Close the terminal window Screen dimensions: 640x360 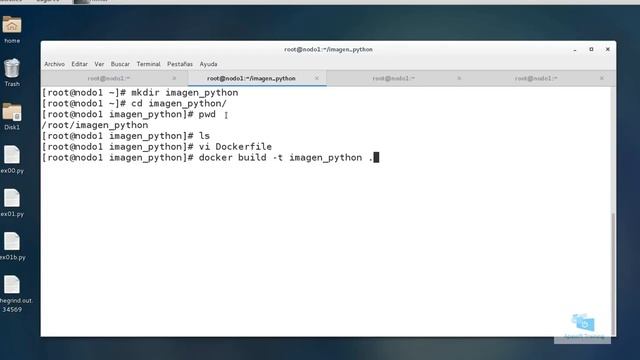pos(607,49)
